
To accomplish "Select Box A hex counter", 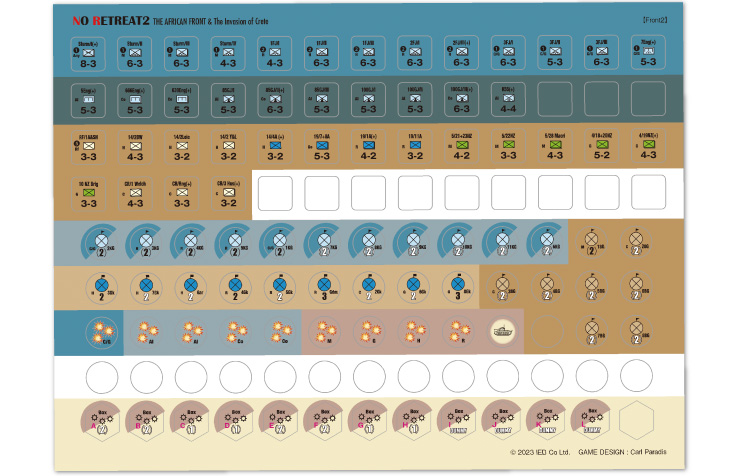I will [x=100, y=420].
